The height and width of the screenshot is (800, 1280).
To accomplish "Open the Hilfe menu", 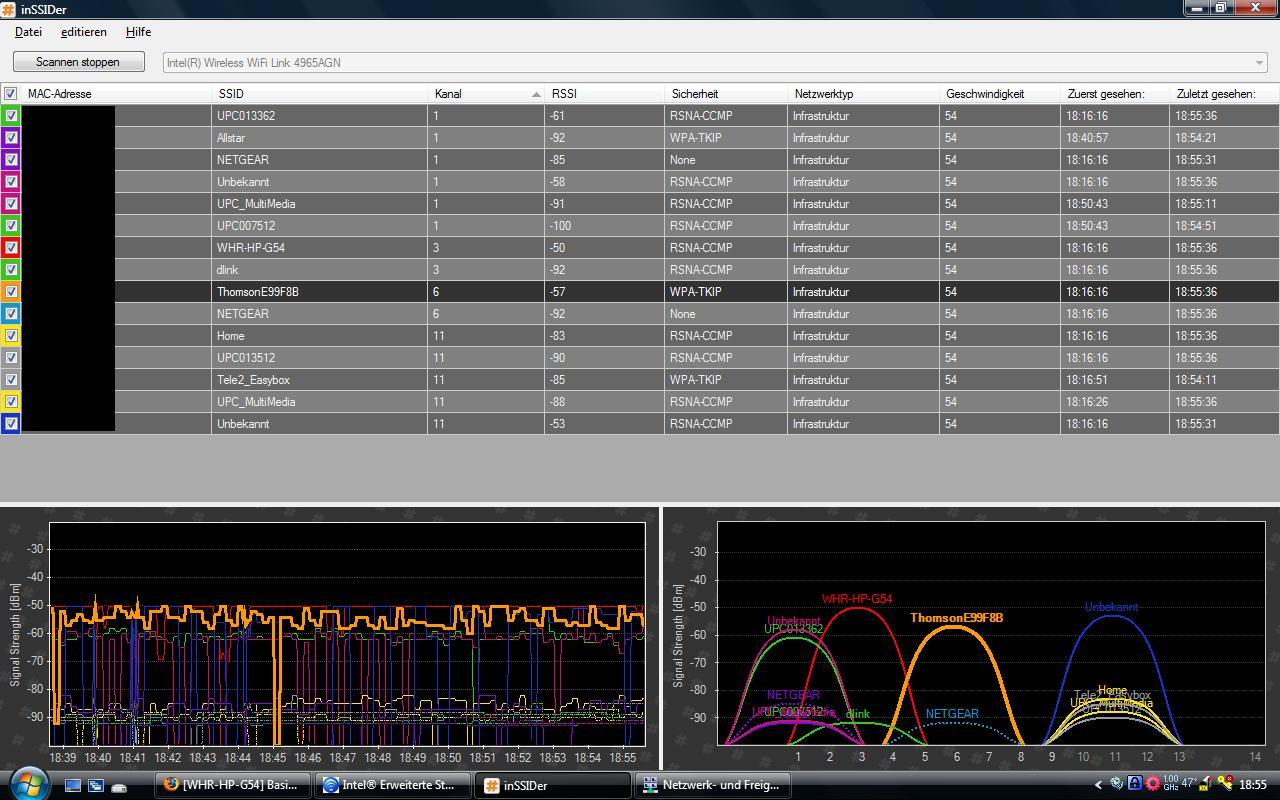I will click(x=138, y=32).
